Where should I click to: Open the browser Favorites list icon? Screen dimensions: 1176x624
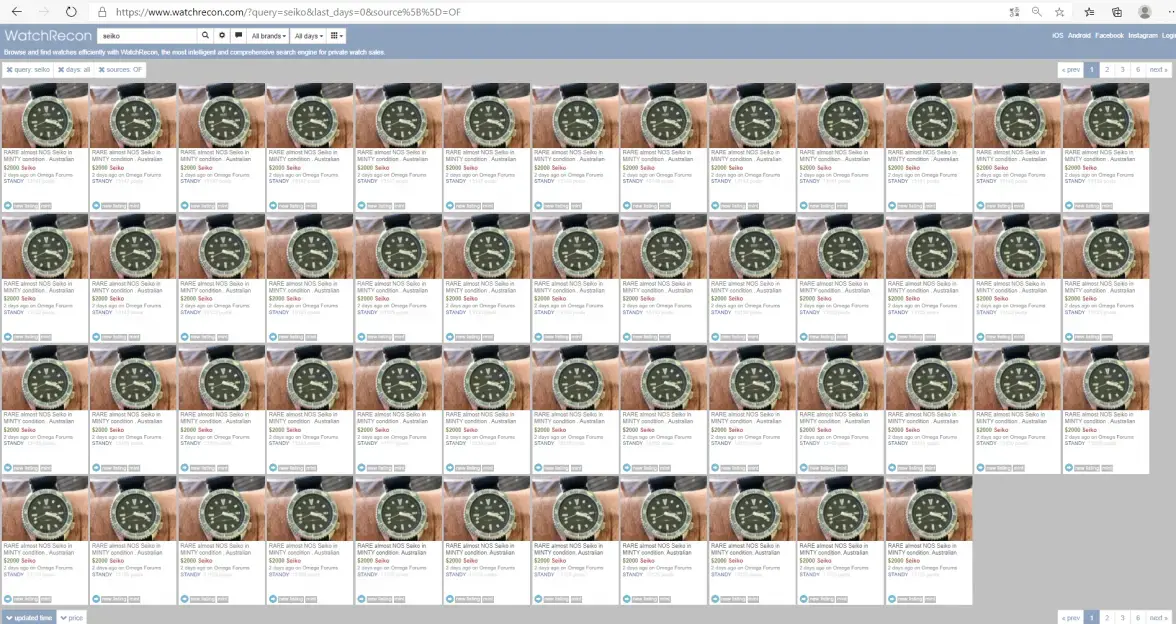click(x=1089, y=12)
